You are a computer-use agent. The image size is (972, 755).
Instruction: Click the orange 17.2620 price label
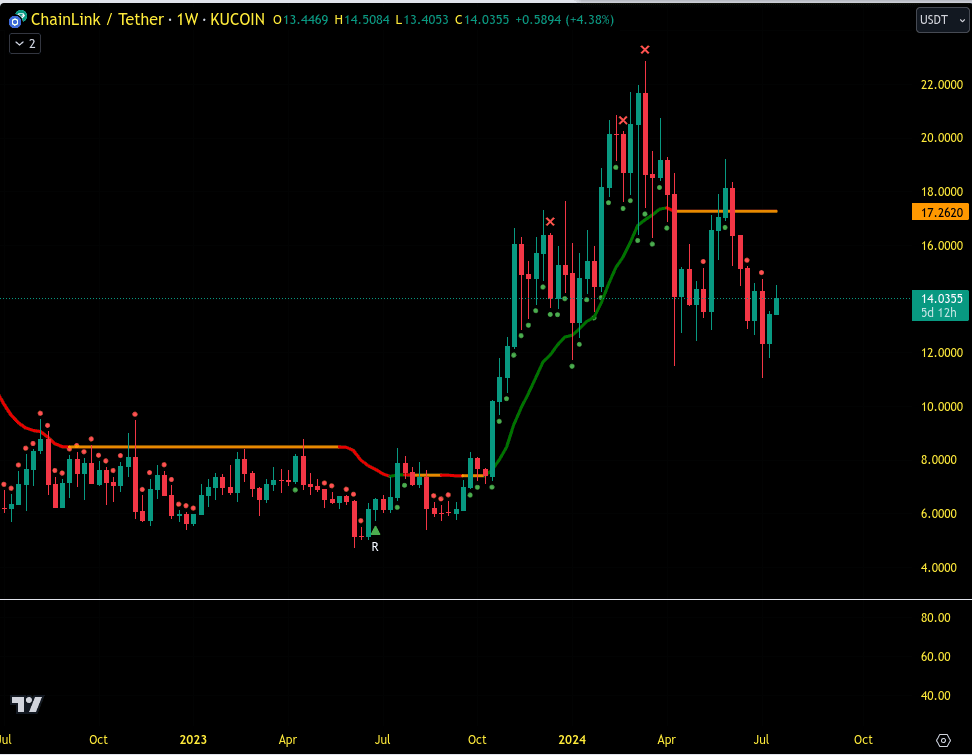coord(940,212)
